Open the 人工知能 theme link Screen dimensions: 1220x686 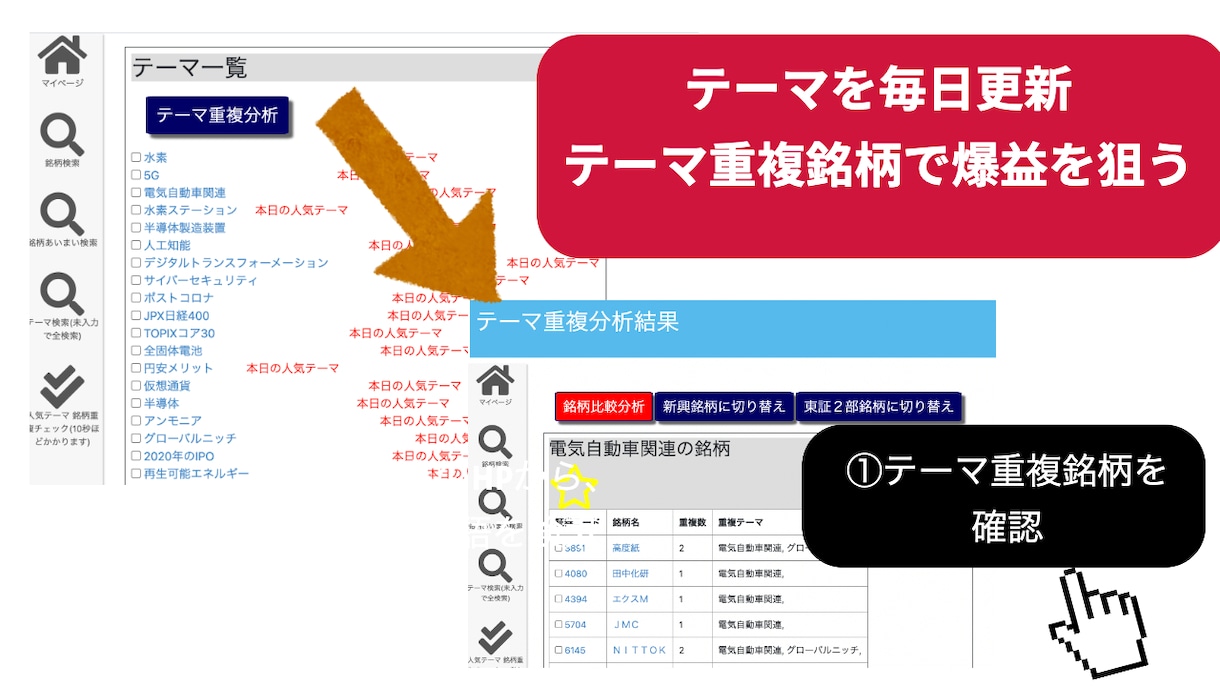click(x=166, y=245)
